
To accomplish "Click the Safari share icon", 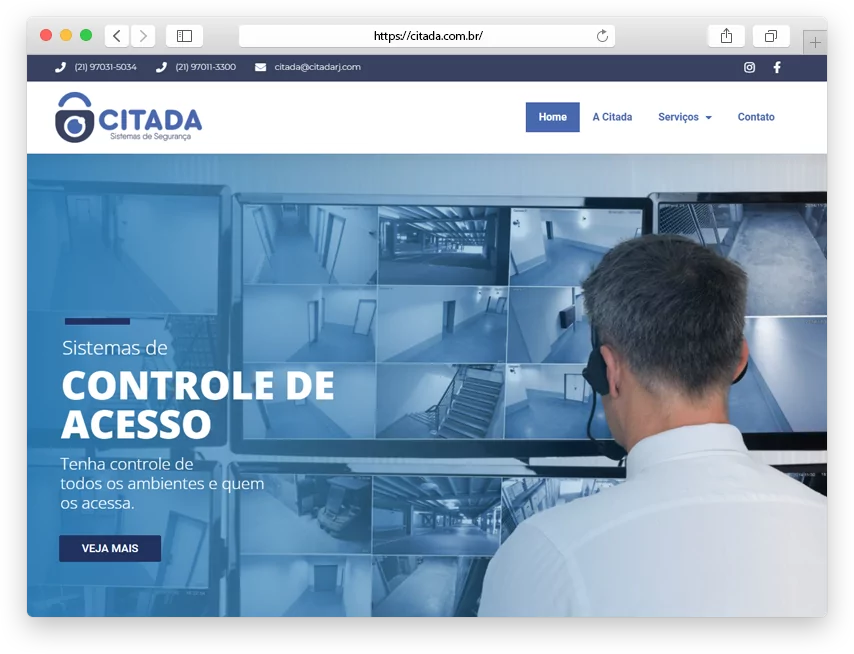I will (726, 36).
